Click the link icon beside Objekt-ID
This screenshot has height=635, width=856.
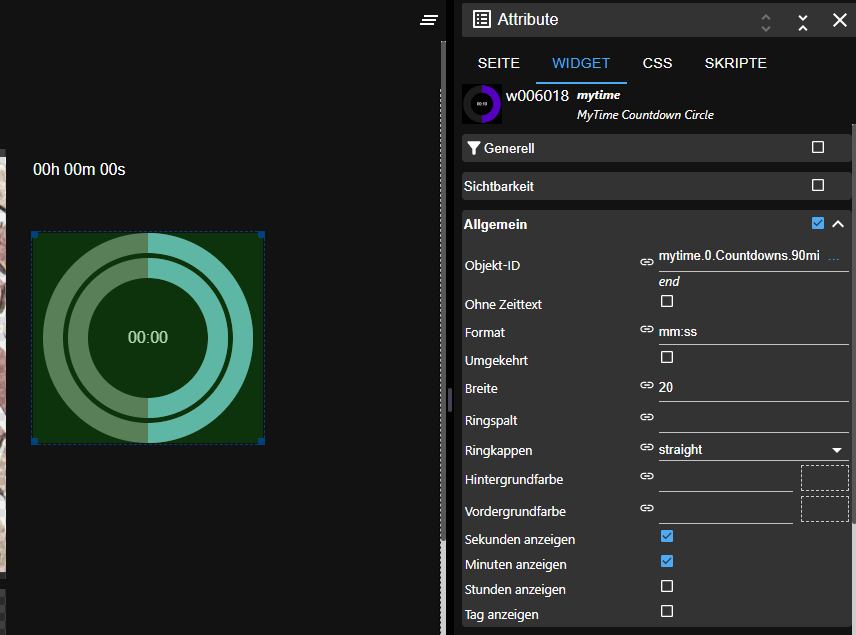[647, 262]
